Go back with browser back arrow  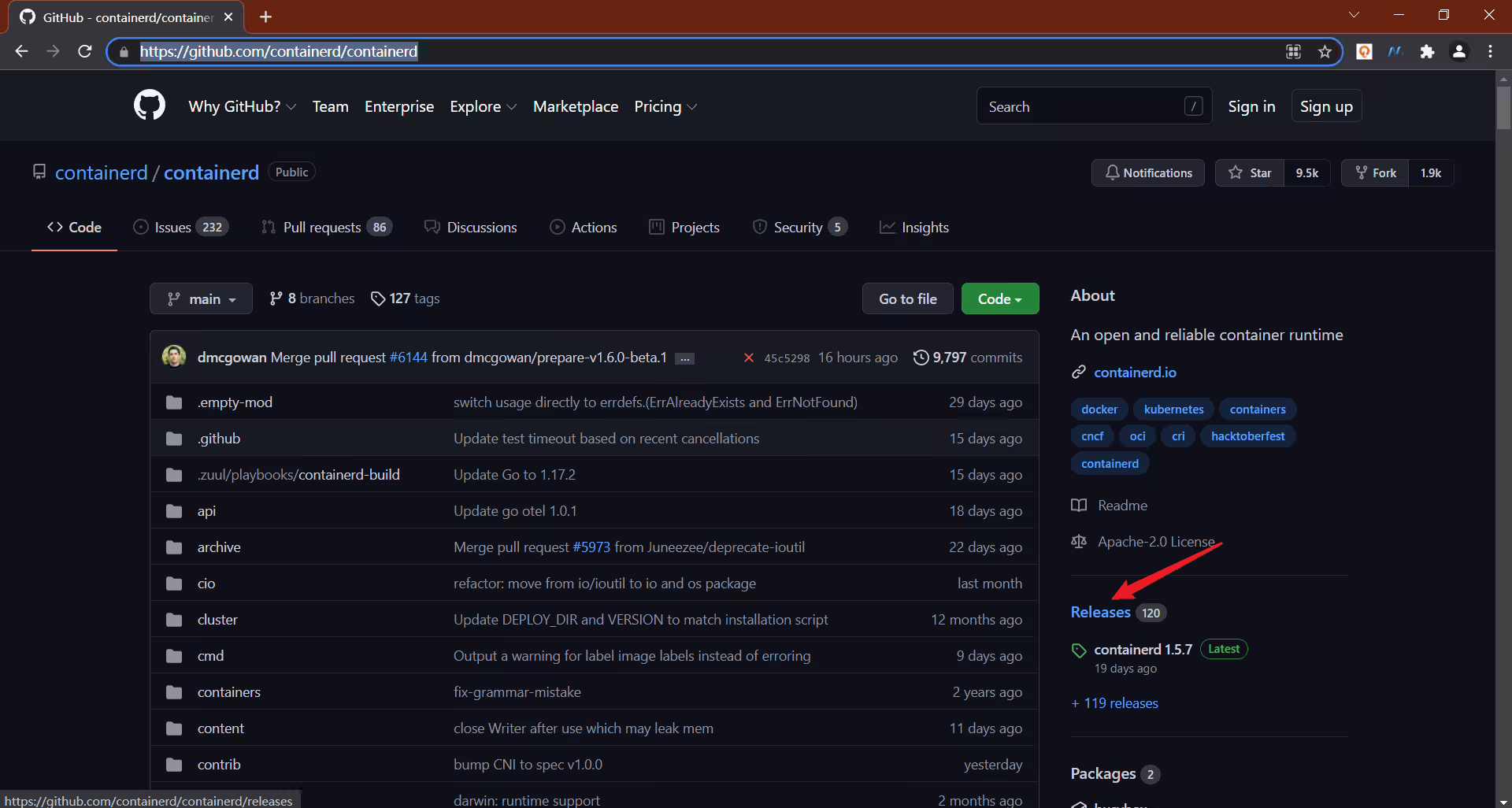pyautogui.click(x=21, y=51)
